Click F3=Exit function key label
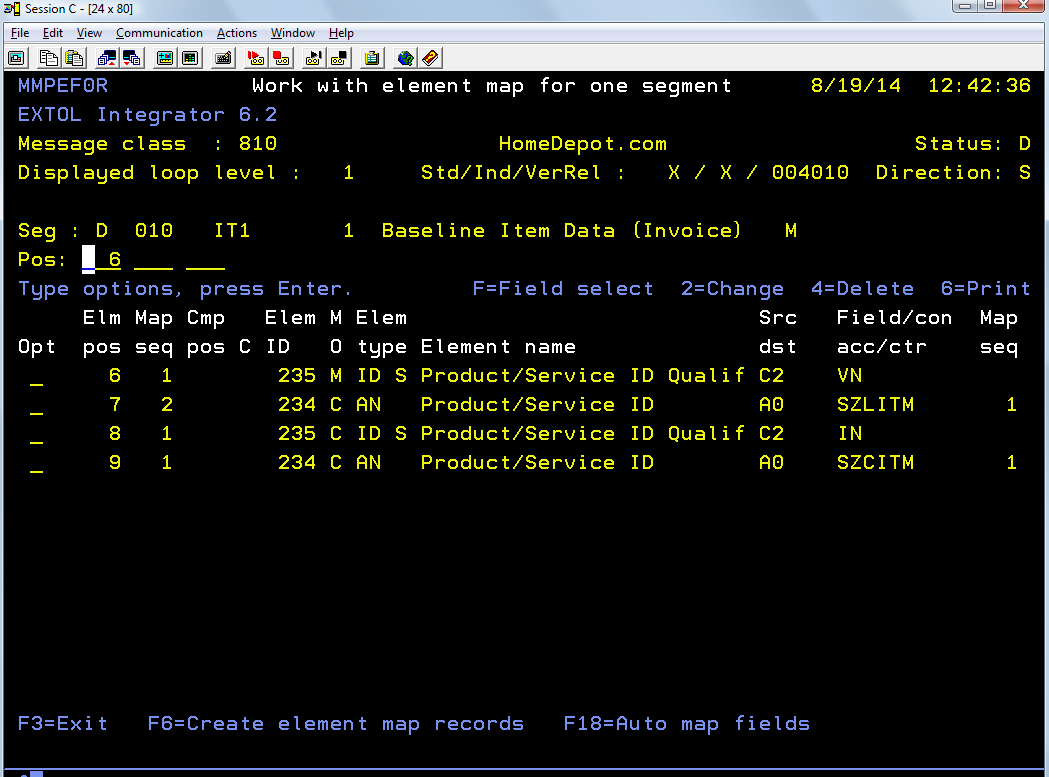The image size is (1049, 777). [62, 723]
